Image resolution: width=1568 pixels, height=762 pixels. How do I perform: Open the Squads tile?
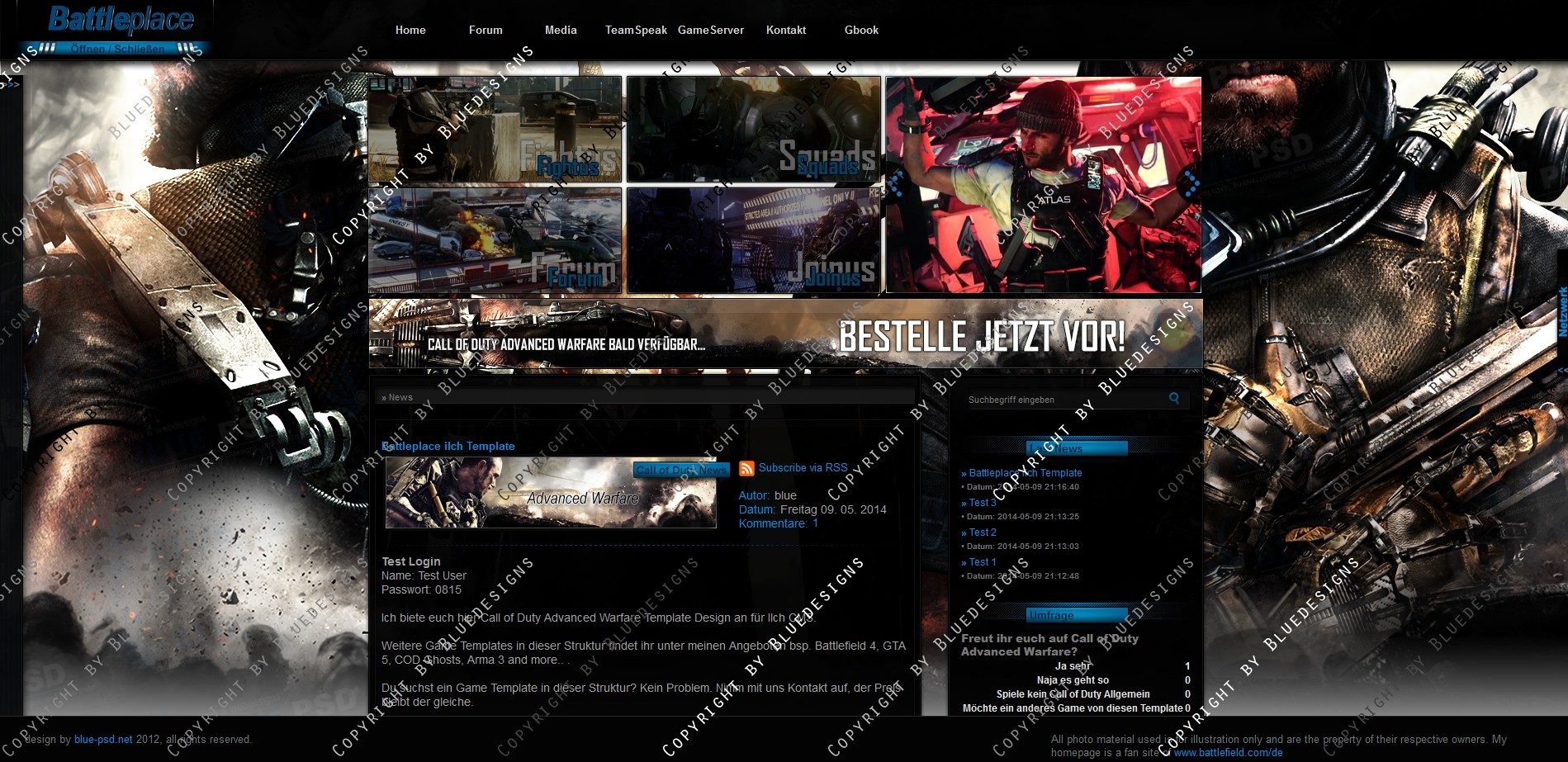click(x=753, y=129)
